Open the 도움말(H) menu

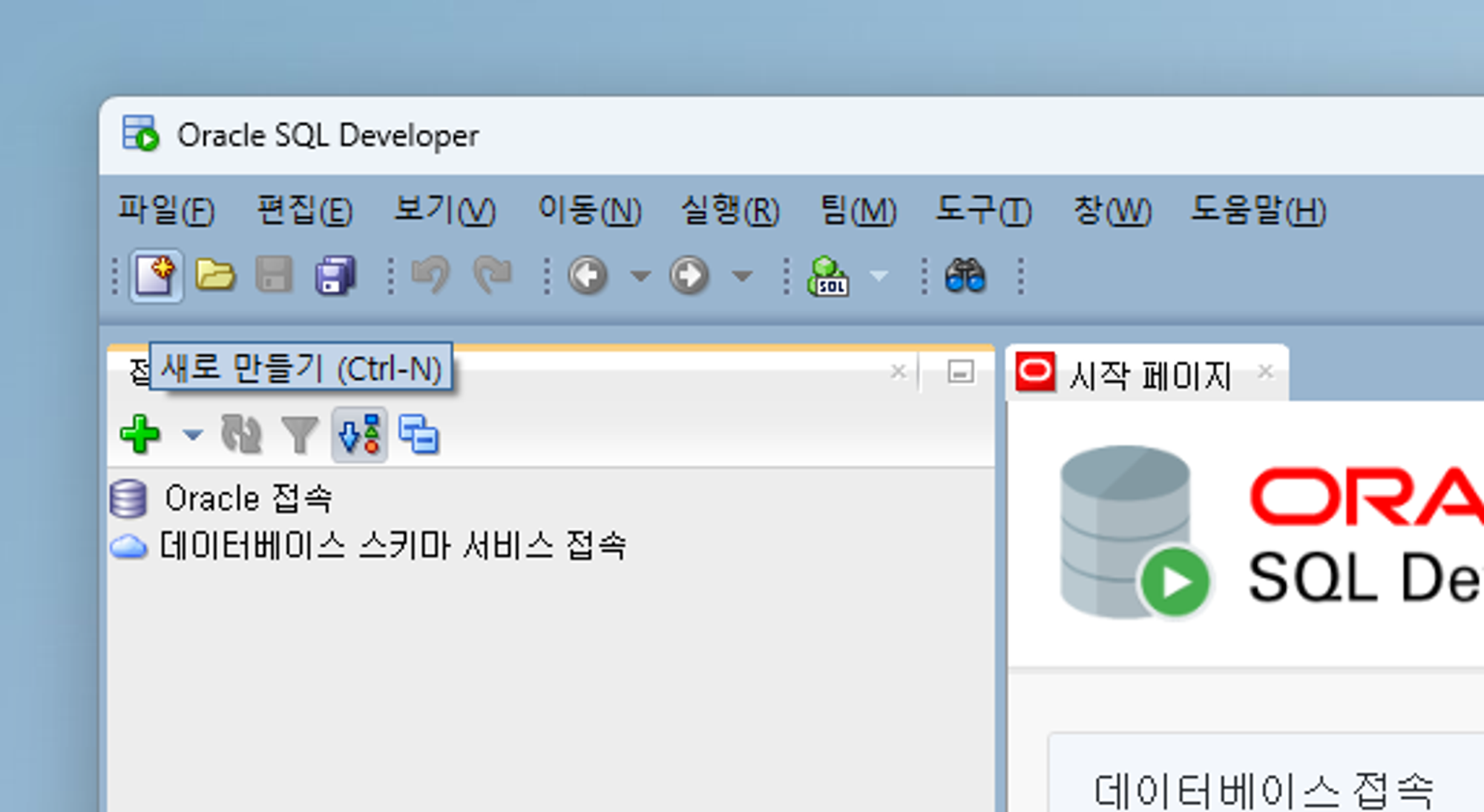pos(1258,211)
